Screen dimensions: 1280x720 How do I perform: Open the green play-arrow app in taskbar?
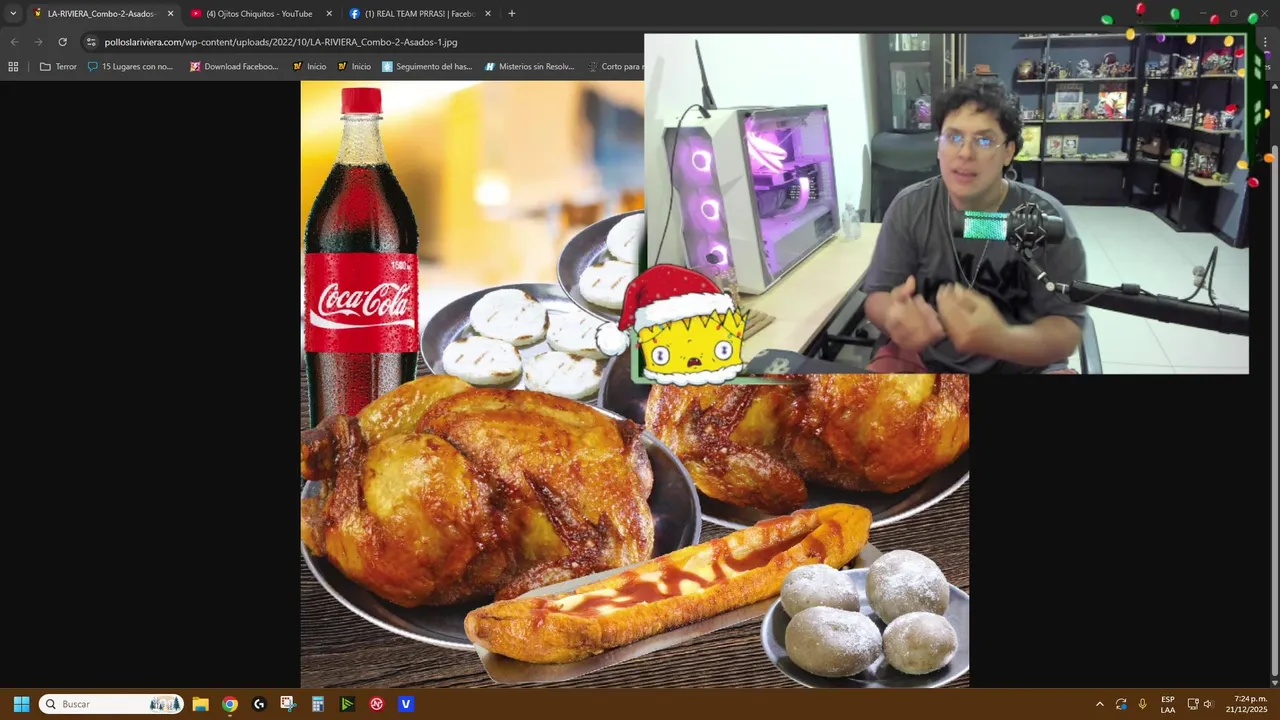point(347,704)
